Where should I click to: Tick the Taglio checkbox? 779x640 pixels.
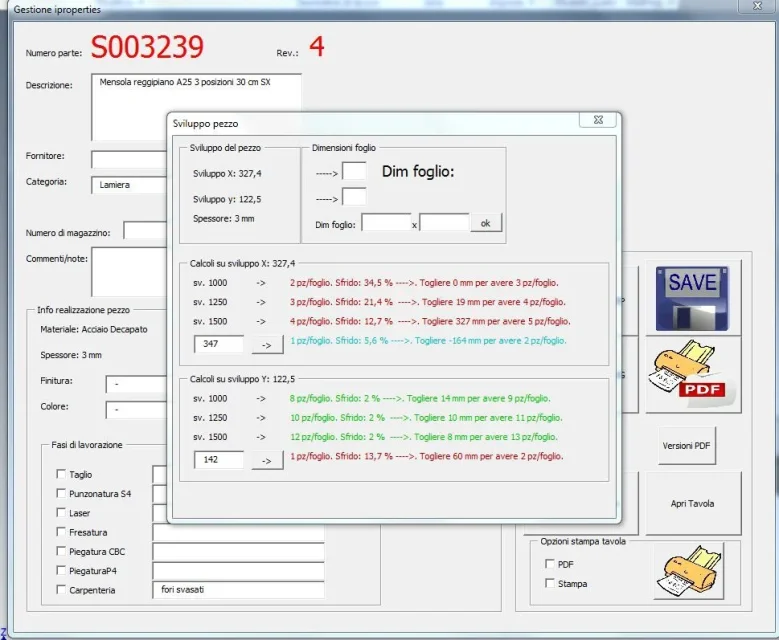(61, 474)
